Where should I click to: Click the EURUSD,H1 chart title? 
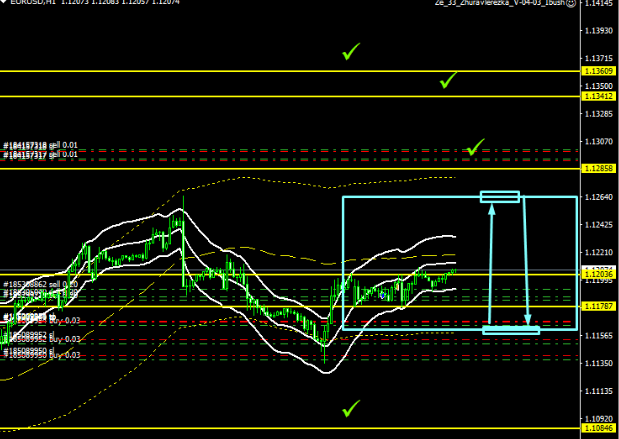pos(25,4)
